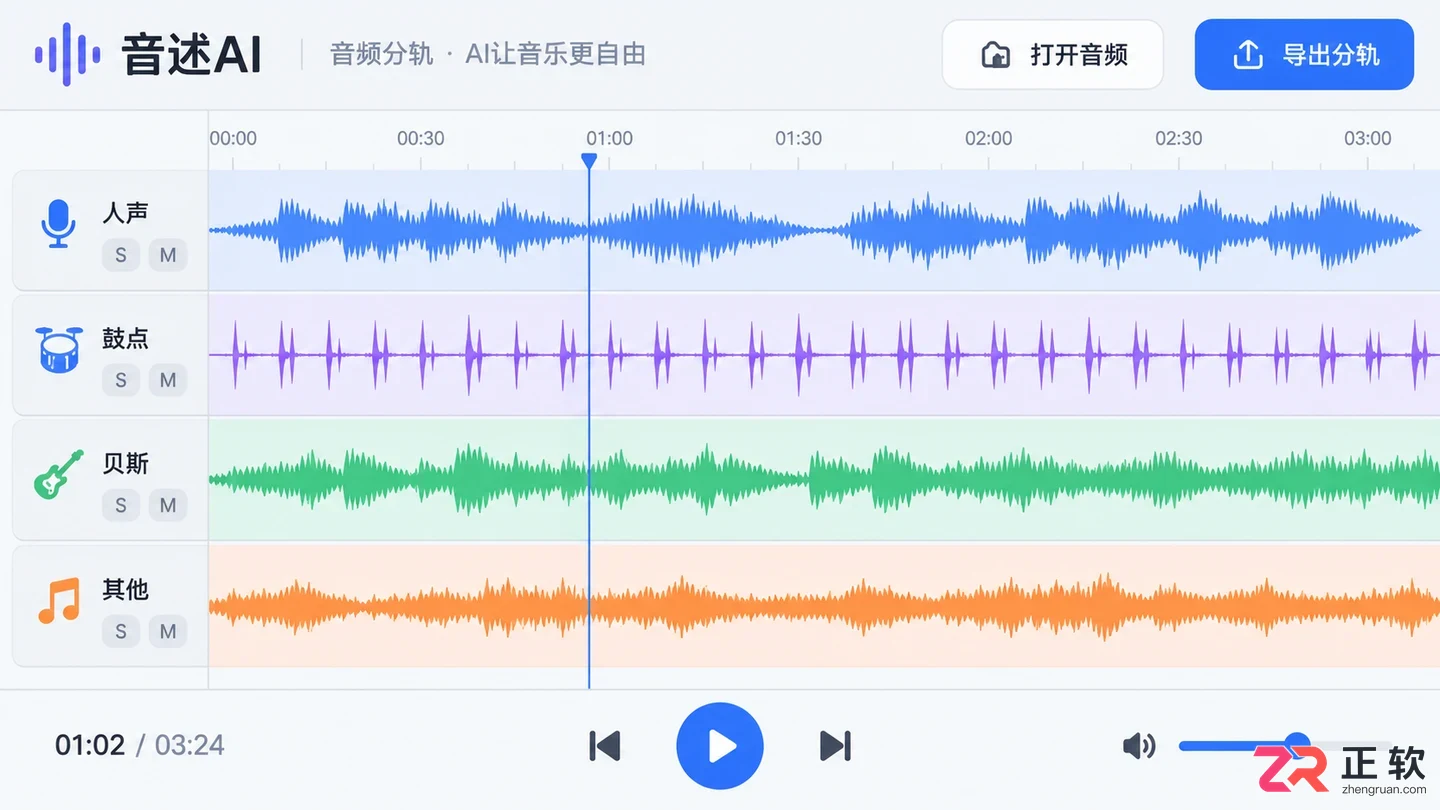Screen dimensions: 1440x810
Task: Skip to next with the forward button
Action: tap(835, 746)
